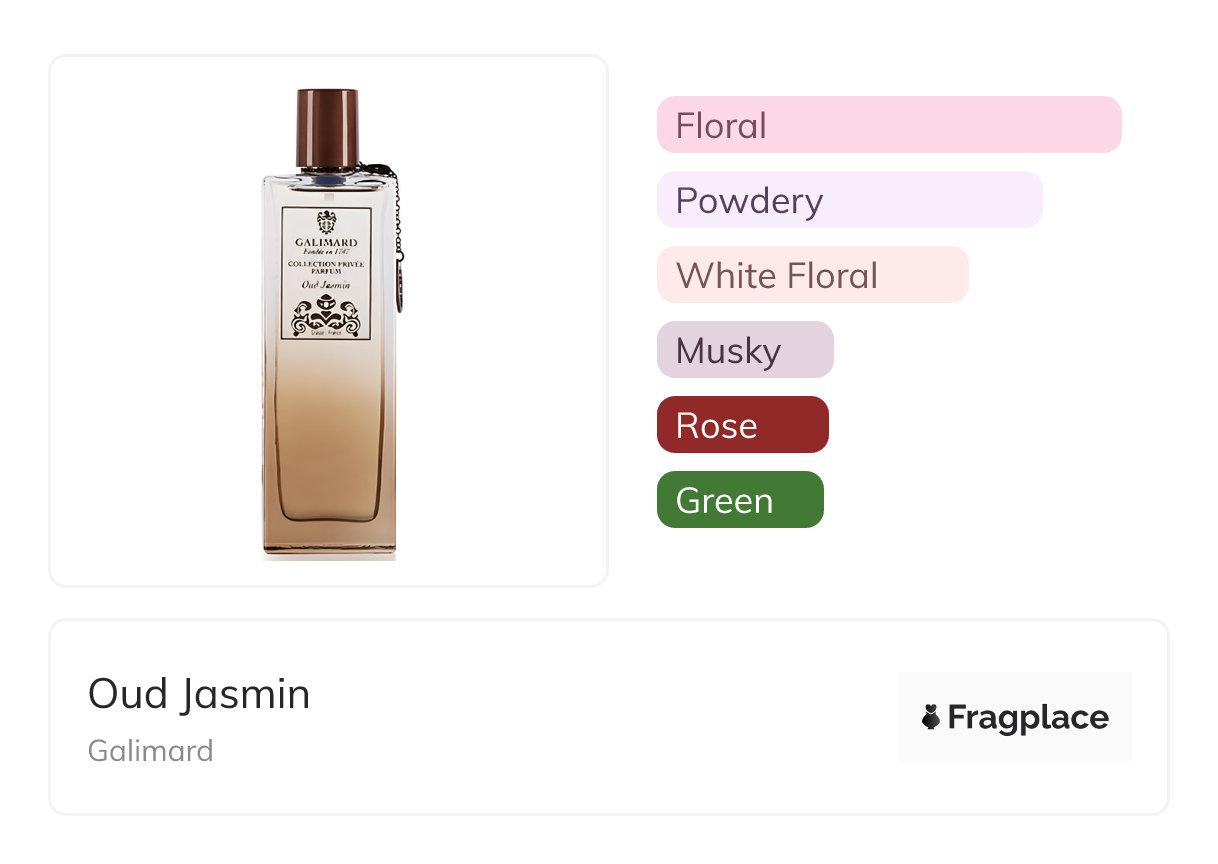This screenshot has height=864, width=1218.
Task: Click the brown cap of the perfume bottle
Action: pyautogui.click(x=327, y=127)
